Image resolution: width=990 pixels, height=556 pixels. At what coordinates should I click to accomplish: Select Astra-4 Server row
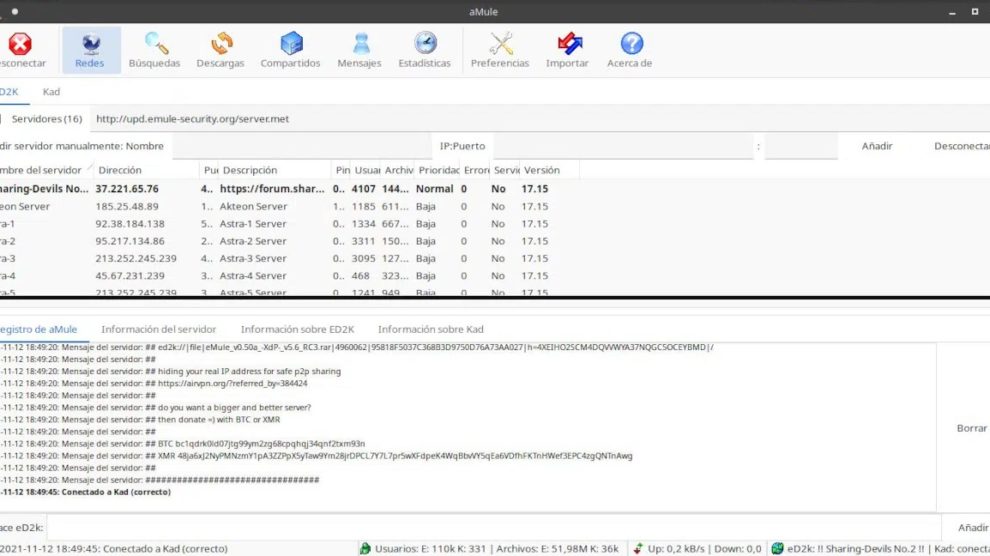pyautogui.click(x=289, y=276)
